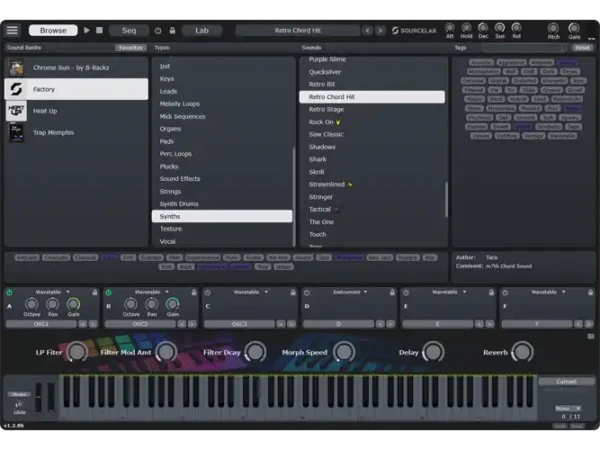Screen dimensions: 600x450
Task: Open oscillator C Wavetable type dropdown
Action: (251, 292)
